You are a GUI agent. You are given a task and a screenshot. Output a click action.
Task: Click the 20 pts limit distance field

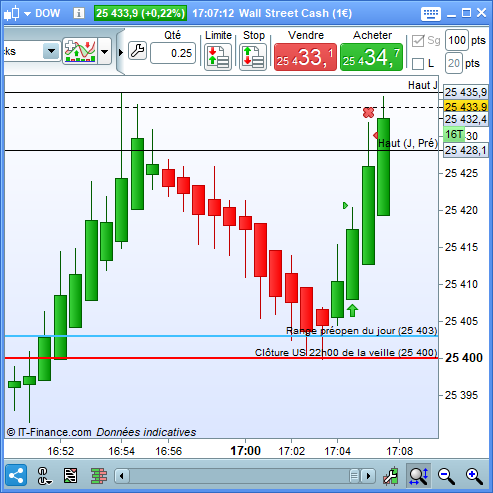tap(454, 63)
